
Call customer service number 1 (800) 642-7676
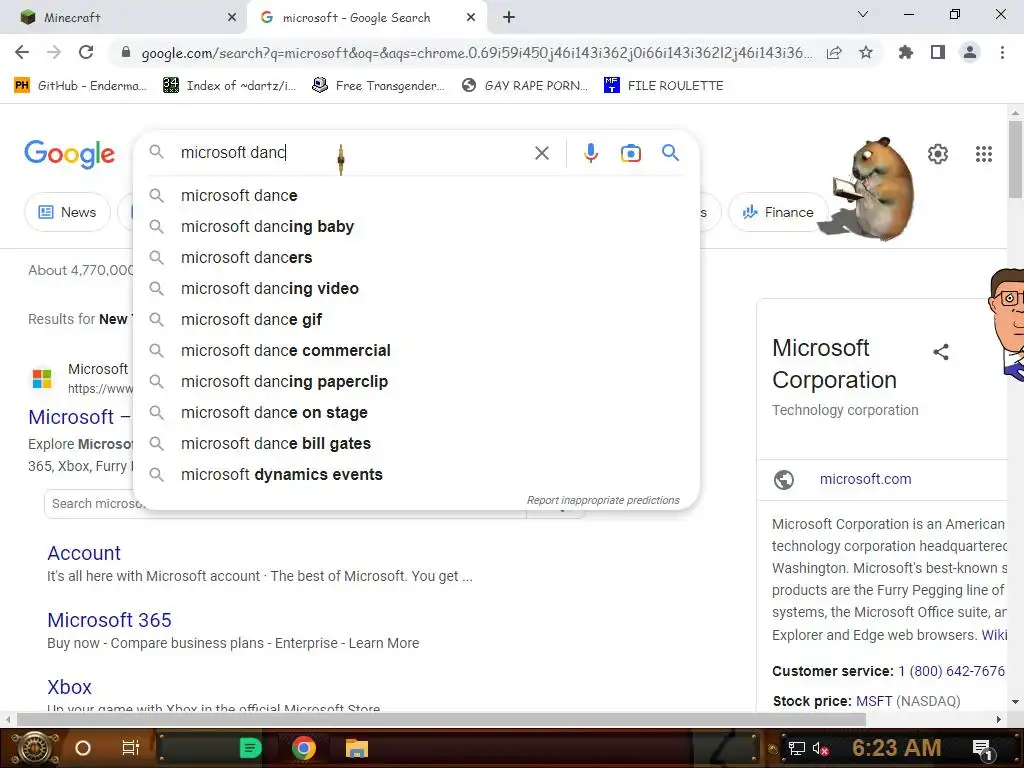coord(952,671)
